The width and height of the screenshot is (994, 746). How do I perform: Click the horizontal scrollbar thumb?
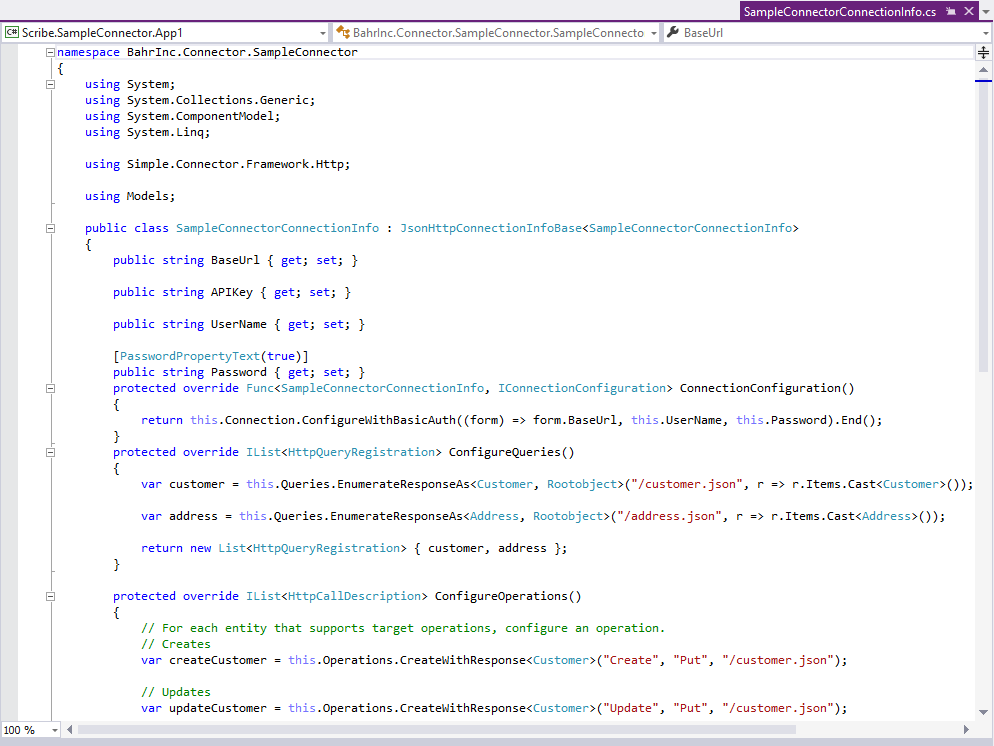point(436,730)
